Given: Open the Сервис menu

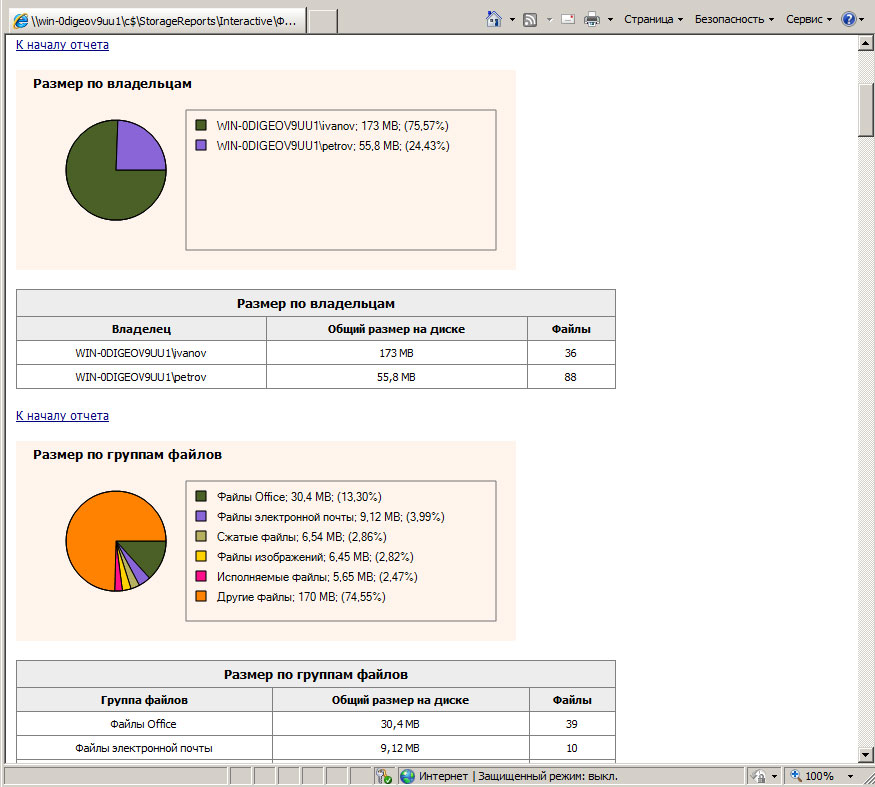Looking at the screenshot, I should [x=809, y=19].
